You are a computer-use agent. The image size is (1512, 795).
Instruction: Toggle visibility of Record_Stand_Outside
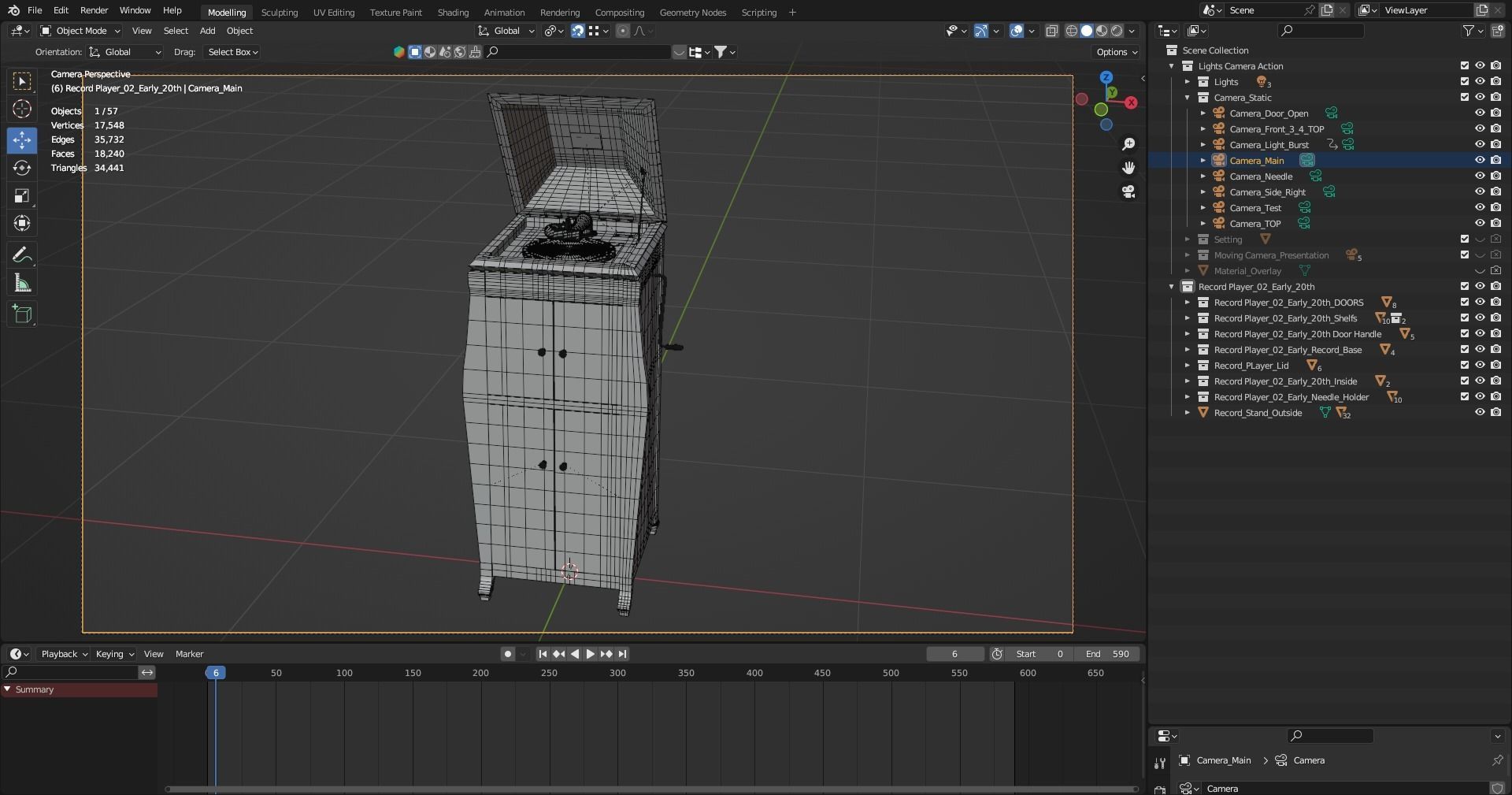pos(1480,412)
